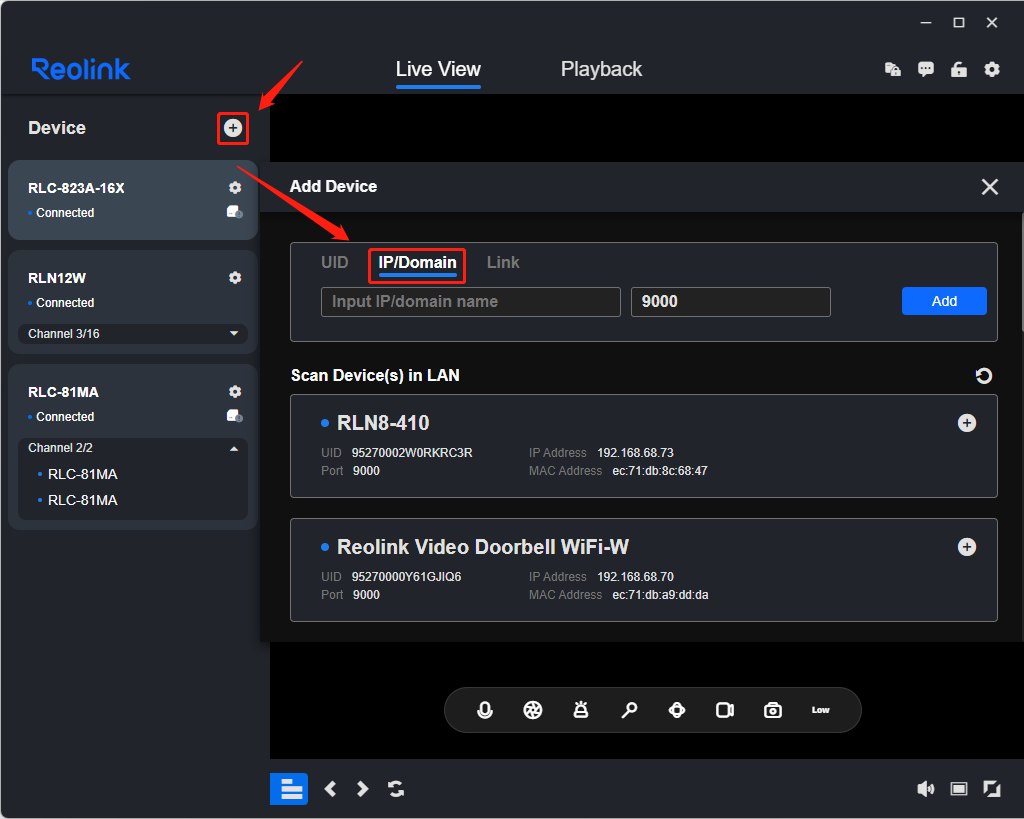Select the RLC-81MA device card title
This screenshot has height=819, width=1024.
63,392
